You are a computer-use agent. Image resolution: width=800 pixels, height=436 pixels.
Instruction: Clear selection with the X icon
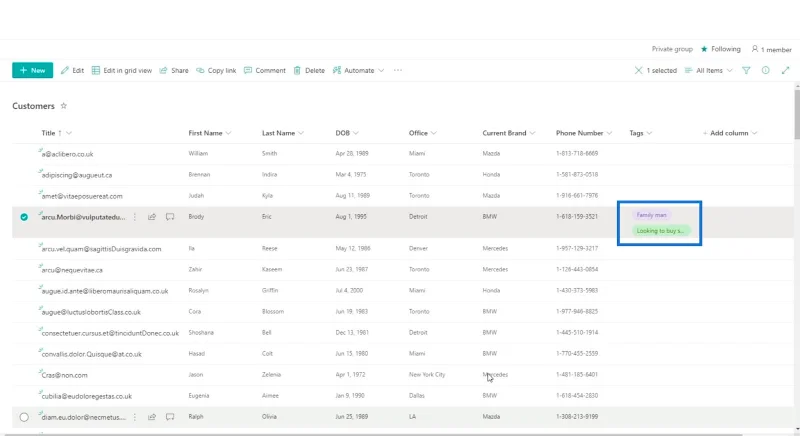(638, 70)
